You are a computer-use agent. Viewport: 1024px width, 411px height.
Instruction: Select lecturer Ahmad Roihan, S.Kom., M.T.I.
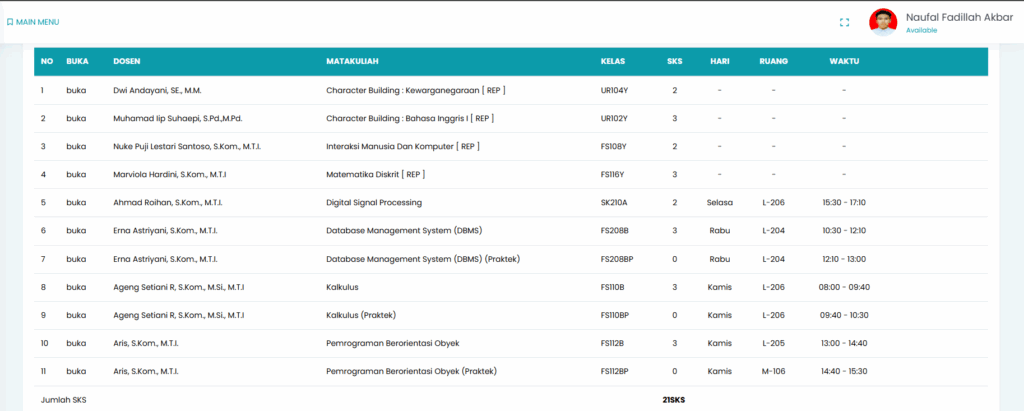(170, 203)
